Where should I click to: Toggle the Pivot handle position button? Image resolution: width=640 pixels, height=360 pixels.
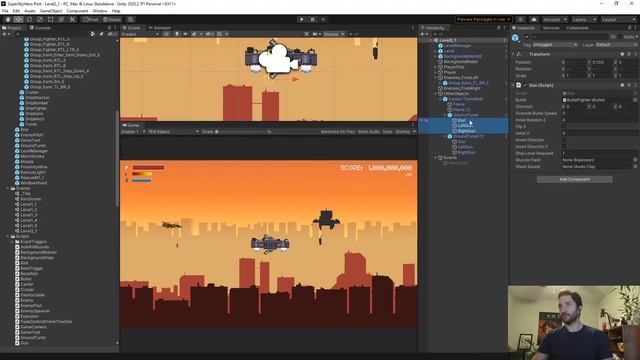(91, 19)
